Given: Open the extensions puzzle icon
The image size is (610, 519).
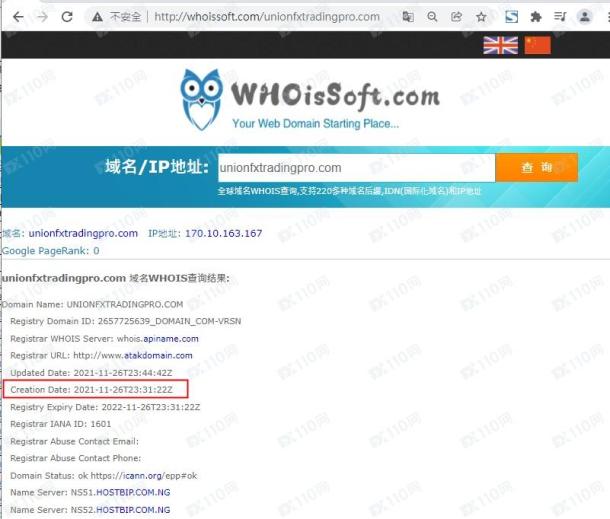Looking at the screenshot, I should click(x=536, y=17).
